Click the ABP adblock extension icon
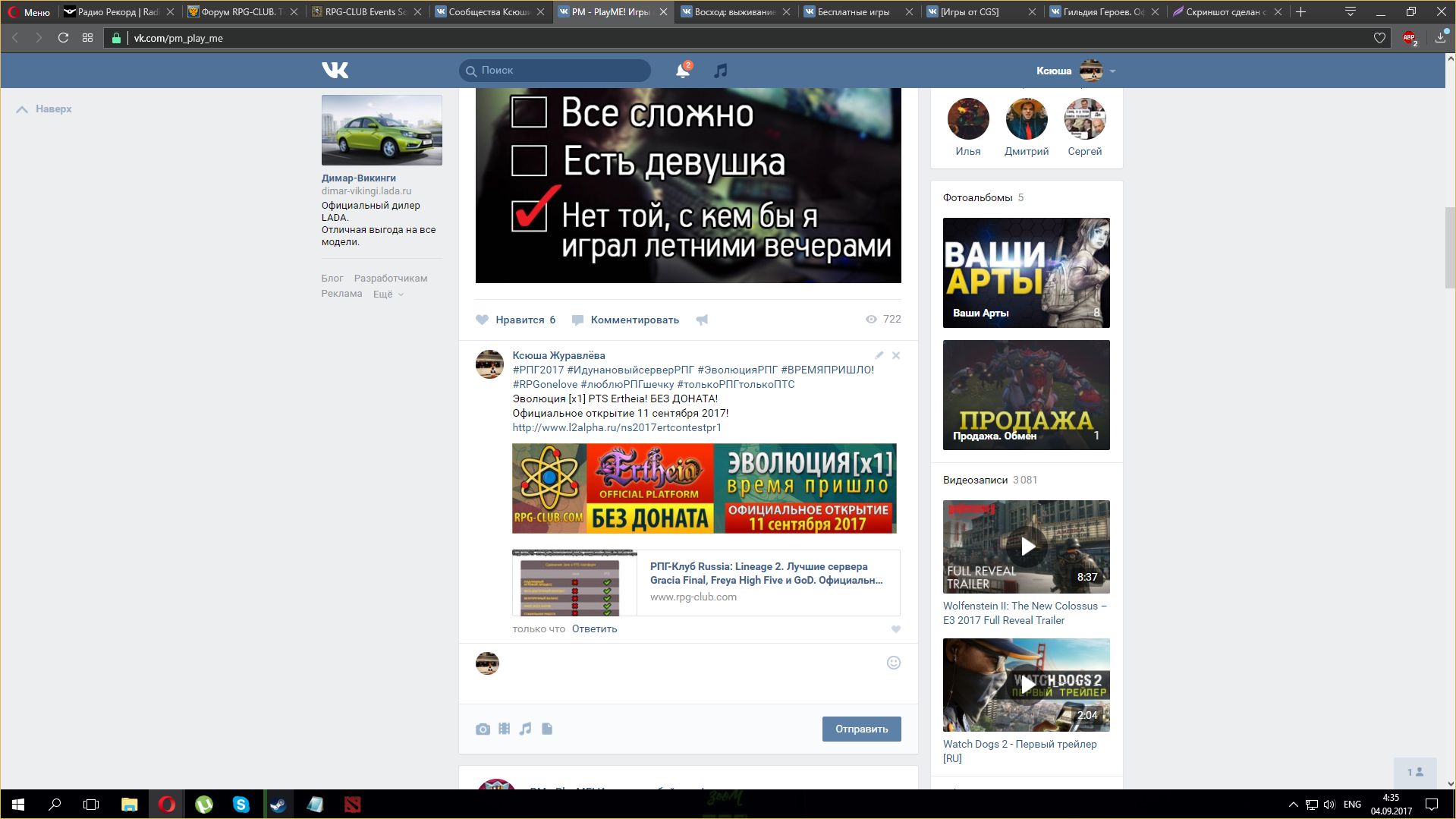The width and height of the screenshot is (1456, 819). (1410, 38)
